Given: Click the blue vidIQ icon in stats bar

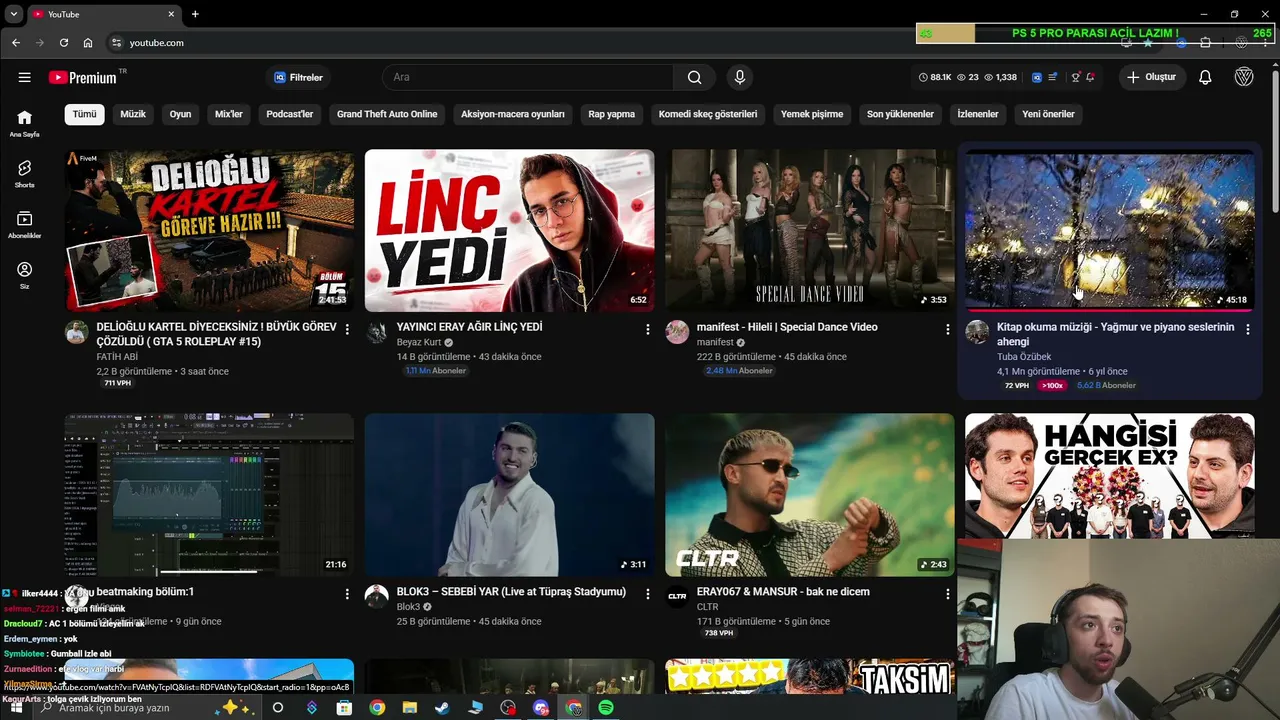Looking at the screenshot, I should click(1037, 77).
